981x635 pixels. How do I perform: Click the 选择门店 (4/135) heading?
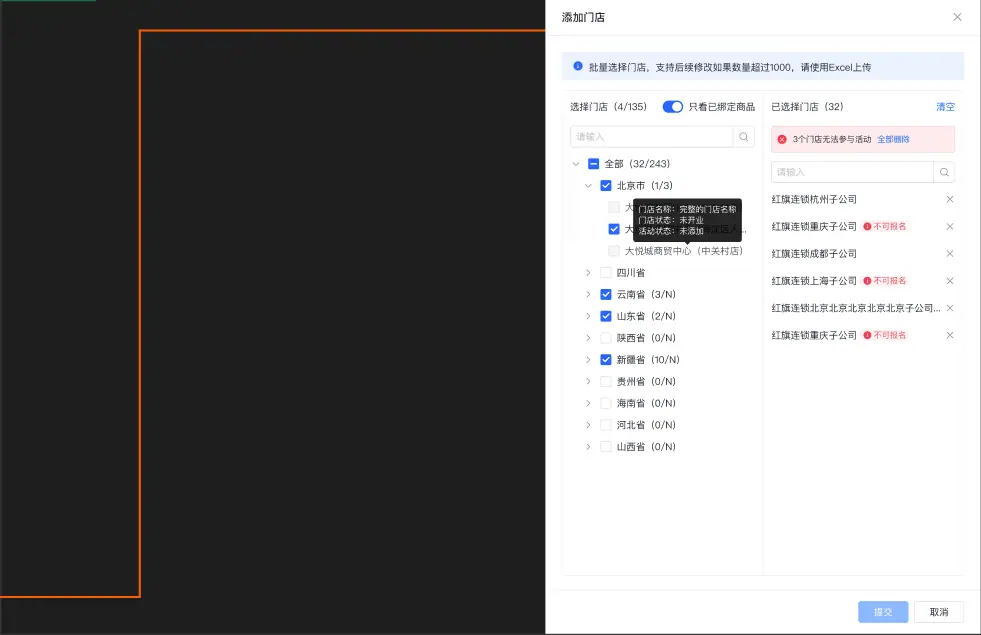(608, 107)
